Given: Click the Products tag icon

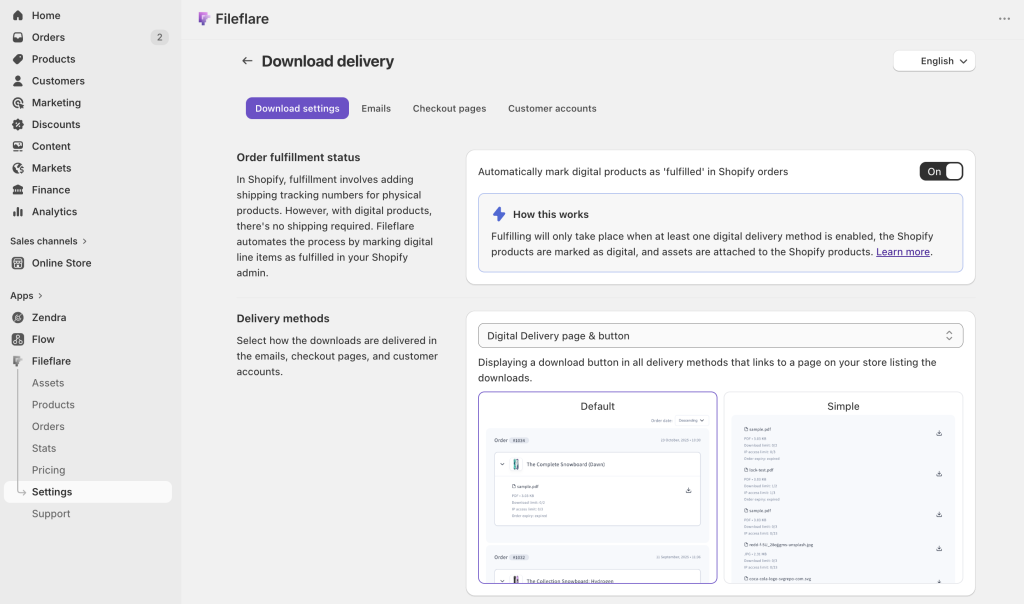Looking at the screenshot, I should coord(18,59).
